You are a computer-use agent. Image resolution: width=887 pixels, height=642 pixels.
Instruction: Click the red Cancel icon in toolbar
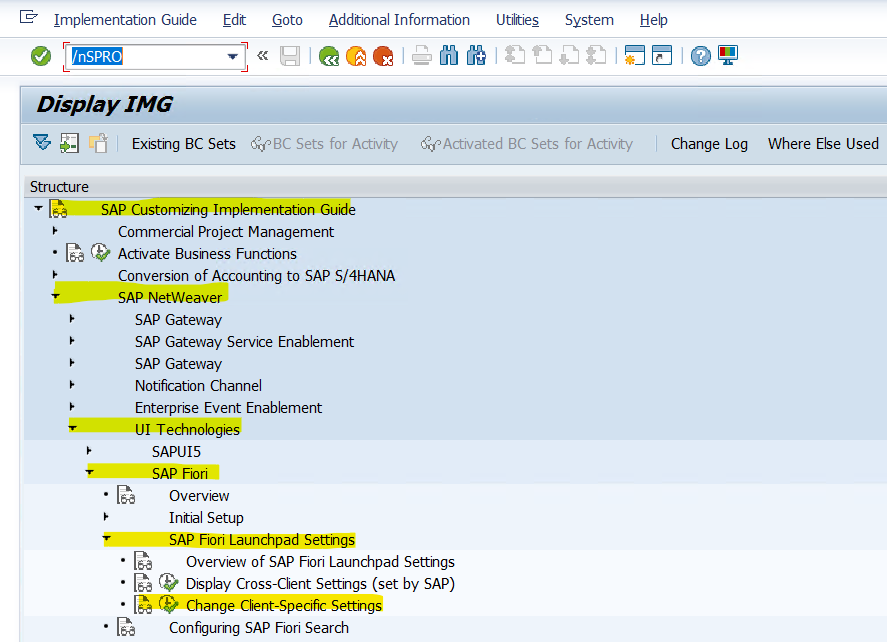tap(382, 56)
